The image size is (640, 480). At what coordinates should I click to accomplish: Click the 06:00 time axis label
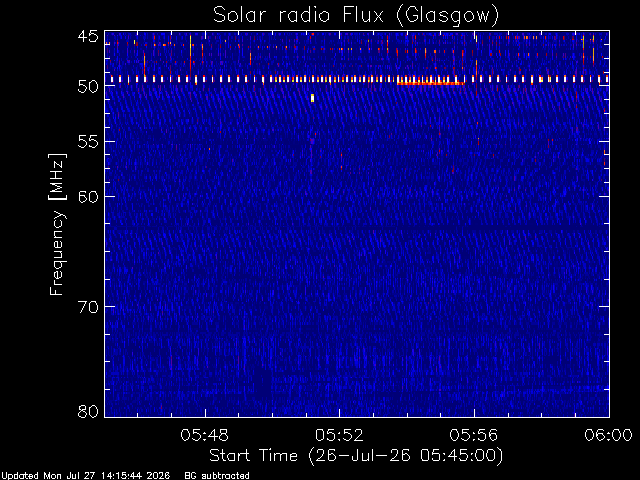tap(609, 435)
